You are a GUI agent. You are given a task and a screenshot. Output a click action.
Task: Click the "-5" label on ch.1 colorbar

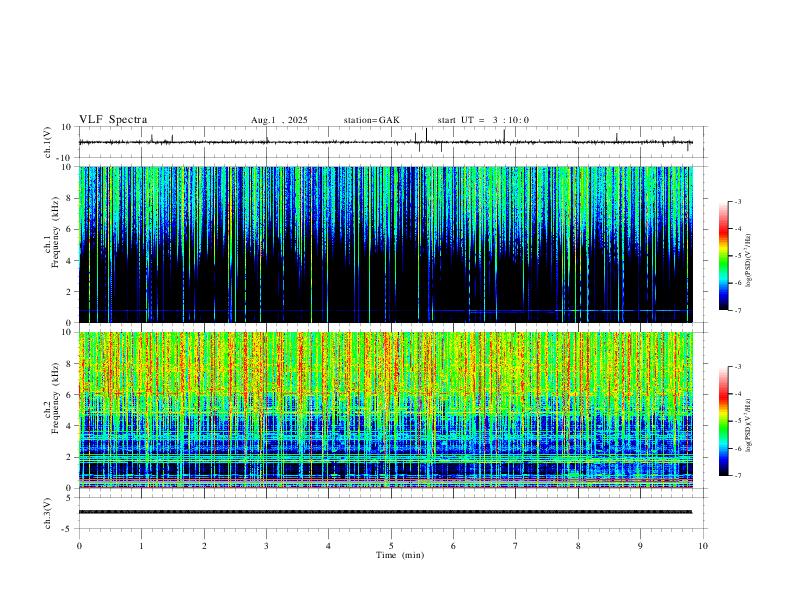pyautogui.click(x=738, y=256)
